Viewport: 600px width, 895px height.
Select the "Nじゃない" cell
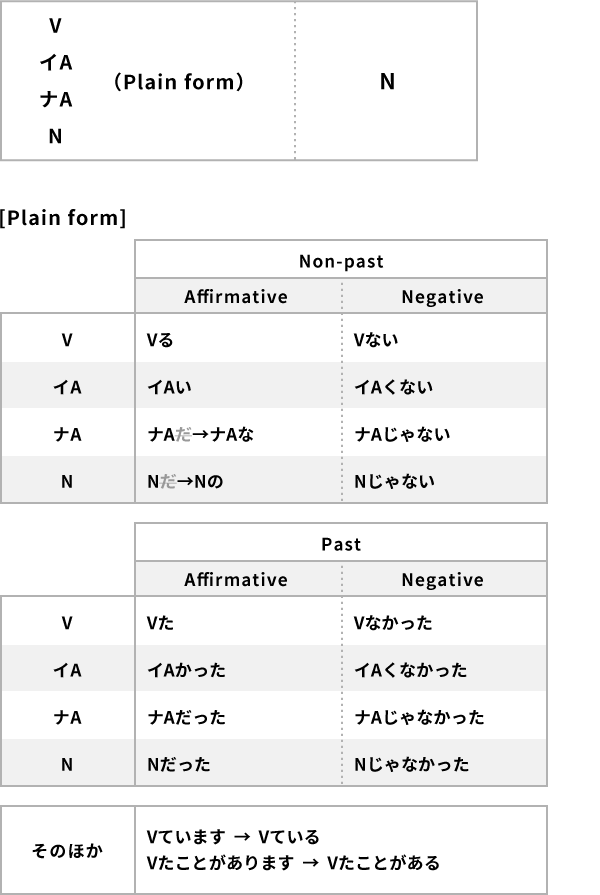[x=394, y=481]
